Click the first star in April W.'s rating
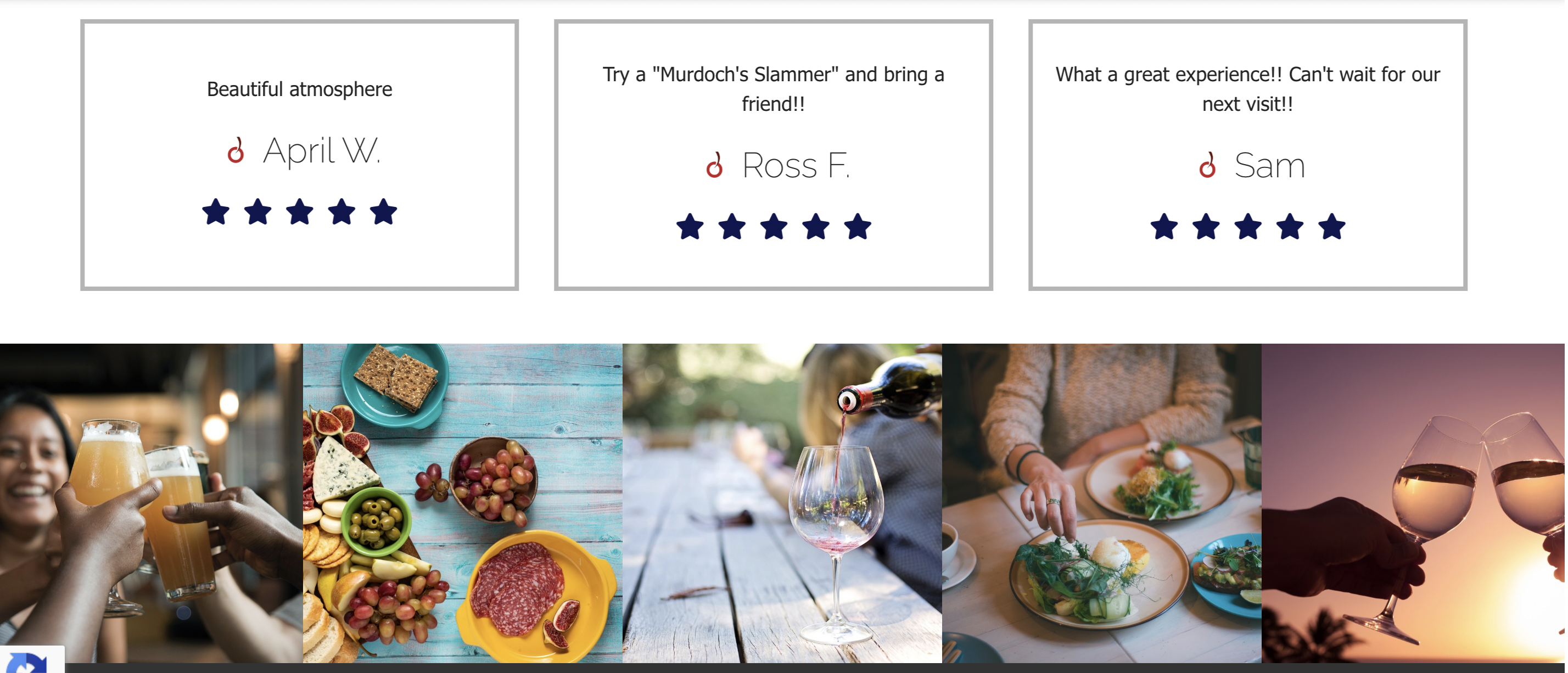Image resolution: width=1568 pixels, height=673 pixels. click(x=216, y=212)
